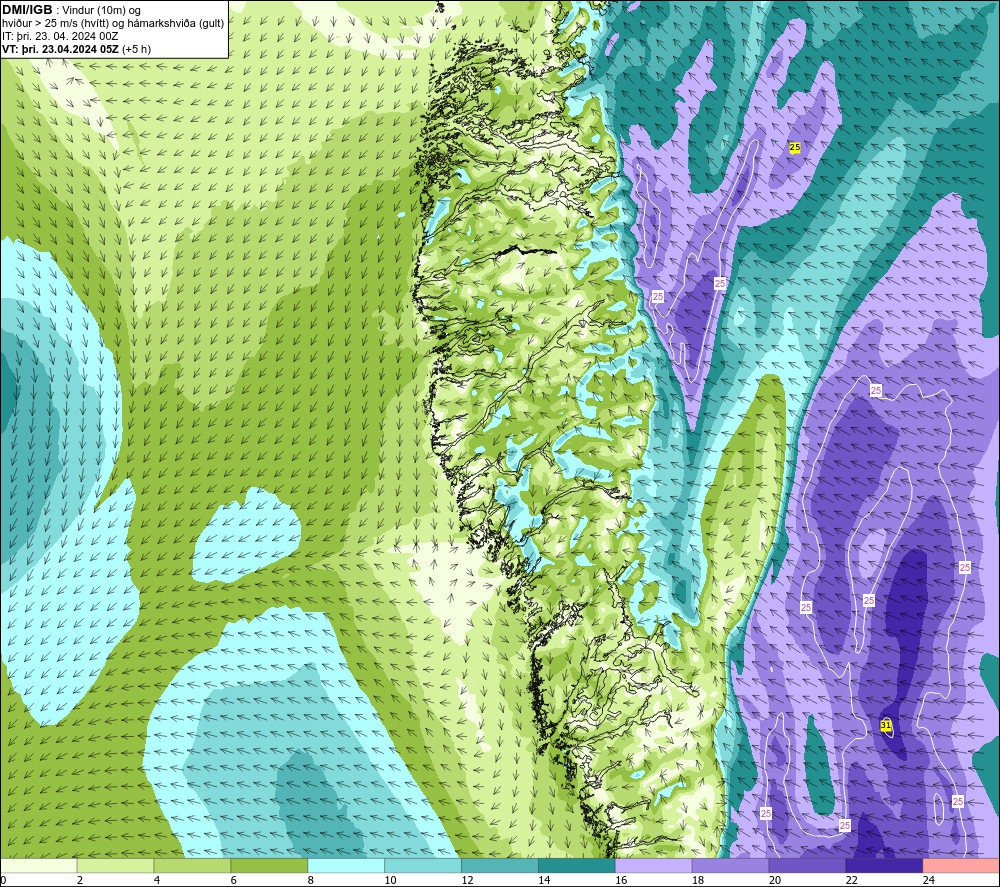The width and height of the screenshot is (1000, 887).
Task: Pick the dark teal 14–16 m/s swatch
Action: coord(577,865)
